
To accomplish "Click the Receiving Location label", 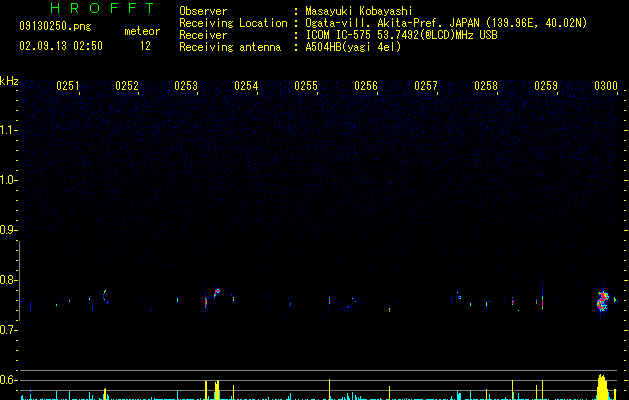I will coord(233,23).
